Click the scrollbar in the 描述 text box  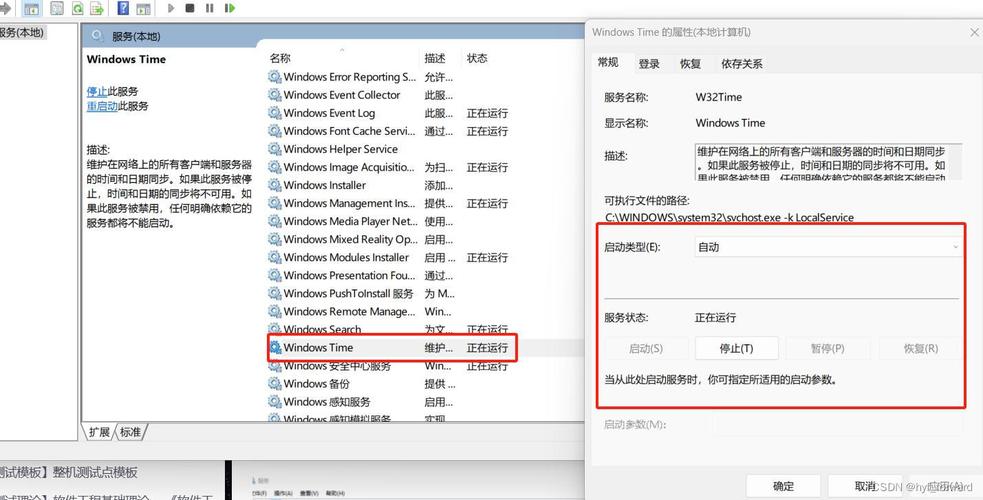click(x=955, y=162)
